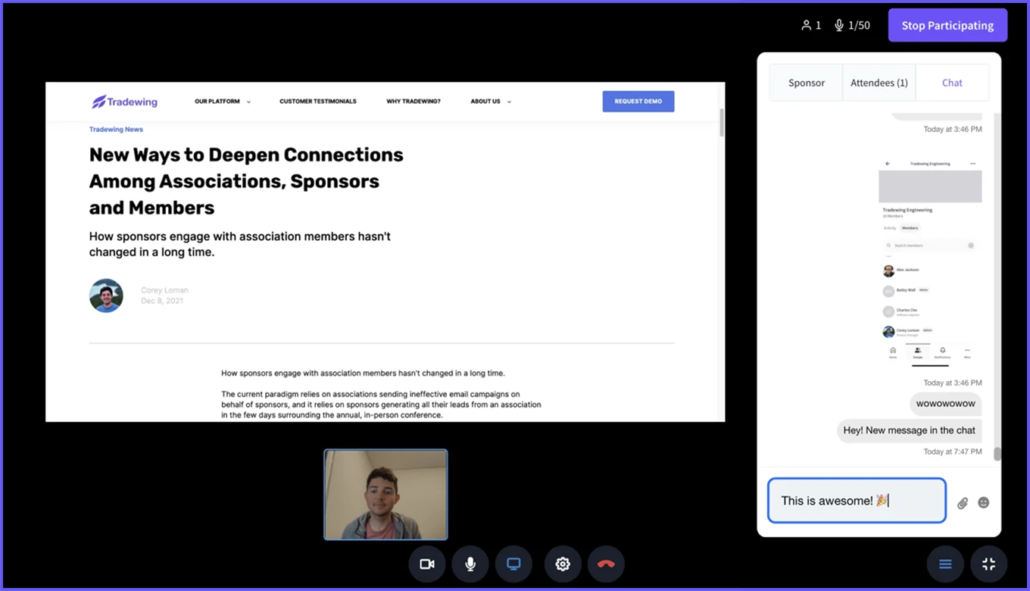This screenshot has width=1030, height=591.
Task: Click the paperclip attachment icon
Action: (962, 503)
